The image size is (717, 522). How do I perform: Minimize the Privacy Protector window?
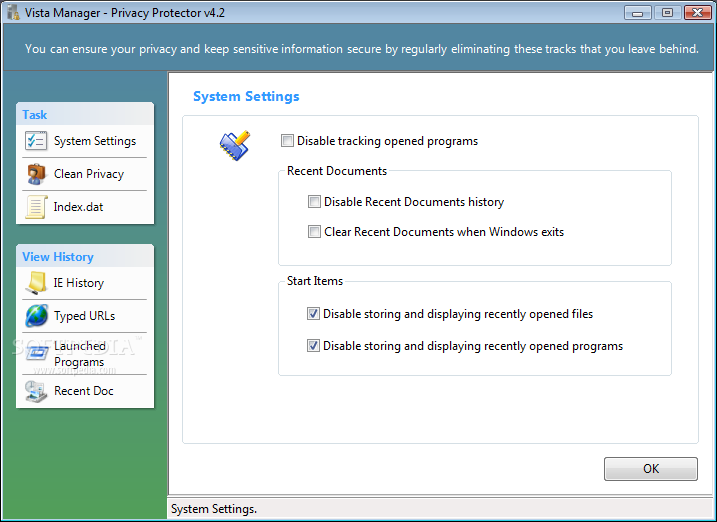[637, 13]
